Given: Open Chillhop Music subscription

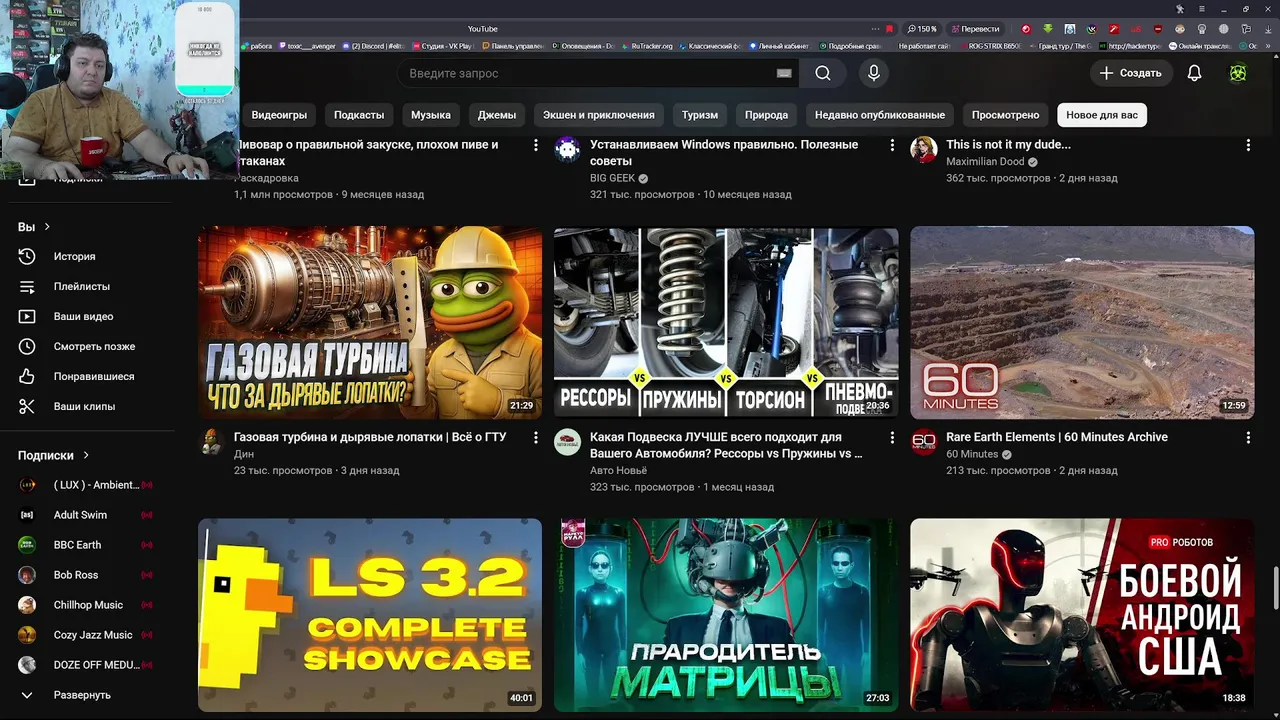Looking at the screenshot, I should [88, 605].
